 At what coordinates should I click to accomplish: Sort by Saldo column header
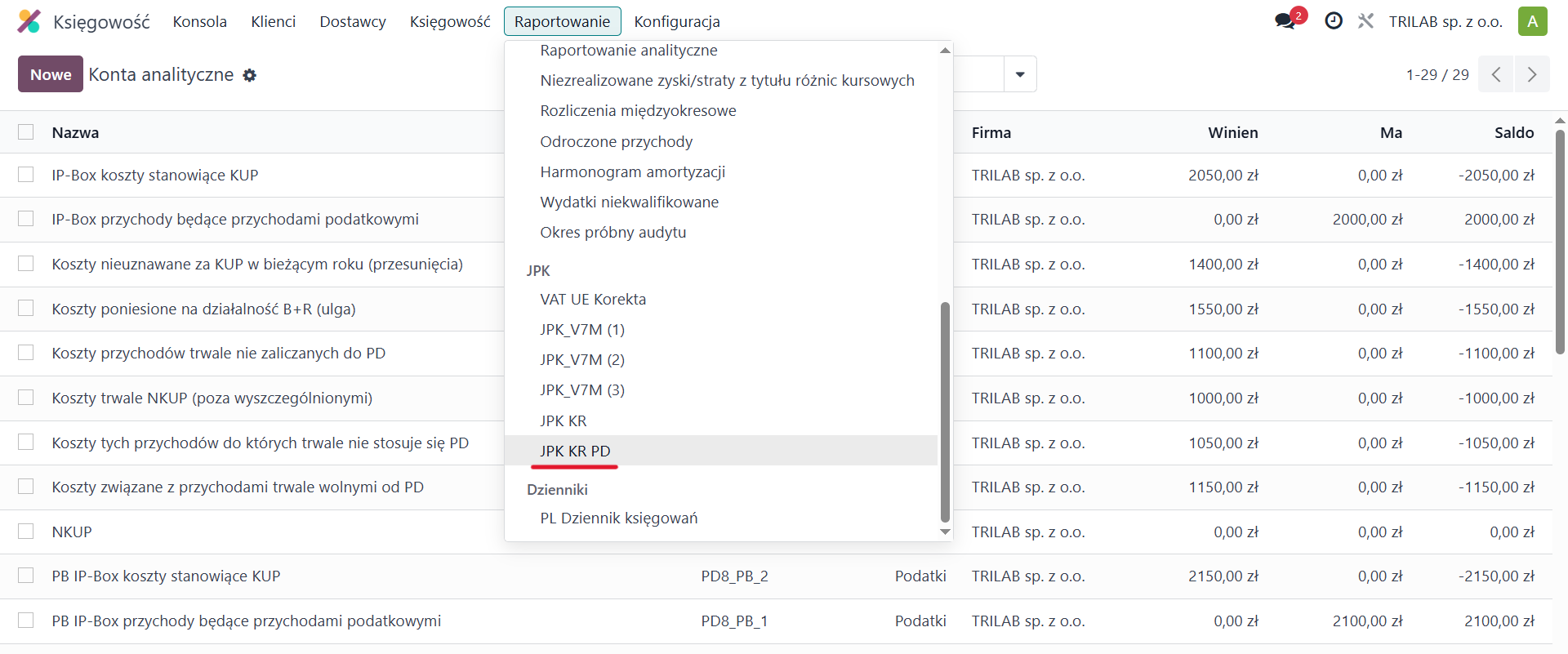(x=1514, y=132)
